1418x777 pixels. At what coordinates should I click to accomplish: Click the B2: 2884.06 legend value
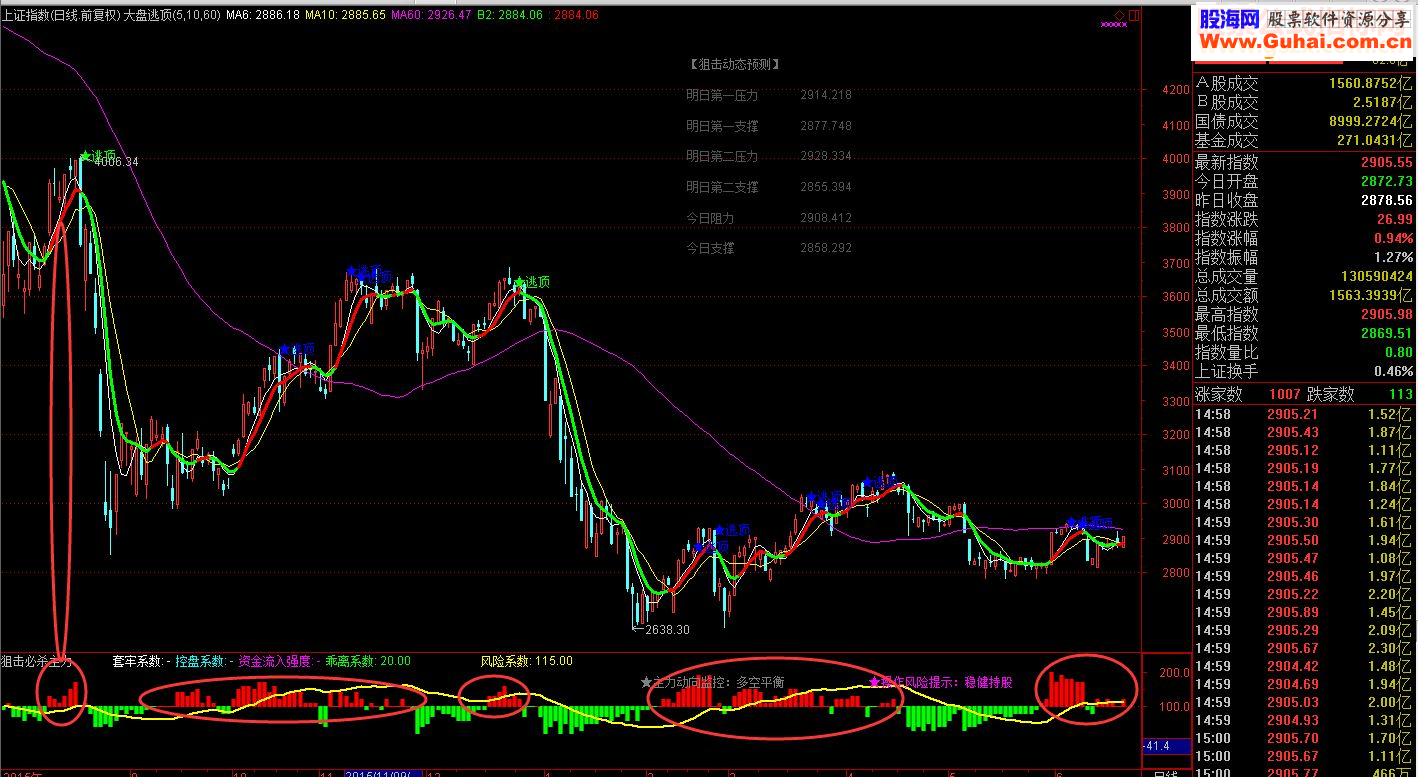(509, 15)
